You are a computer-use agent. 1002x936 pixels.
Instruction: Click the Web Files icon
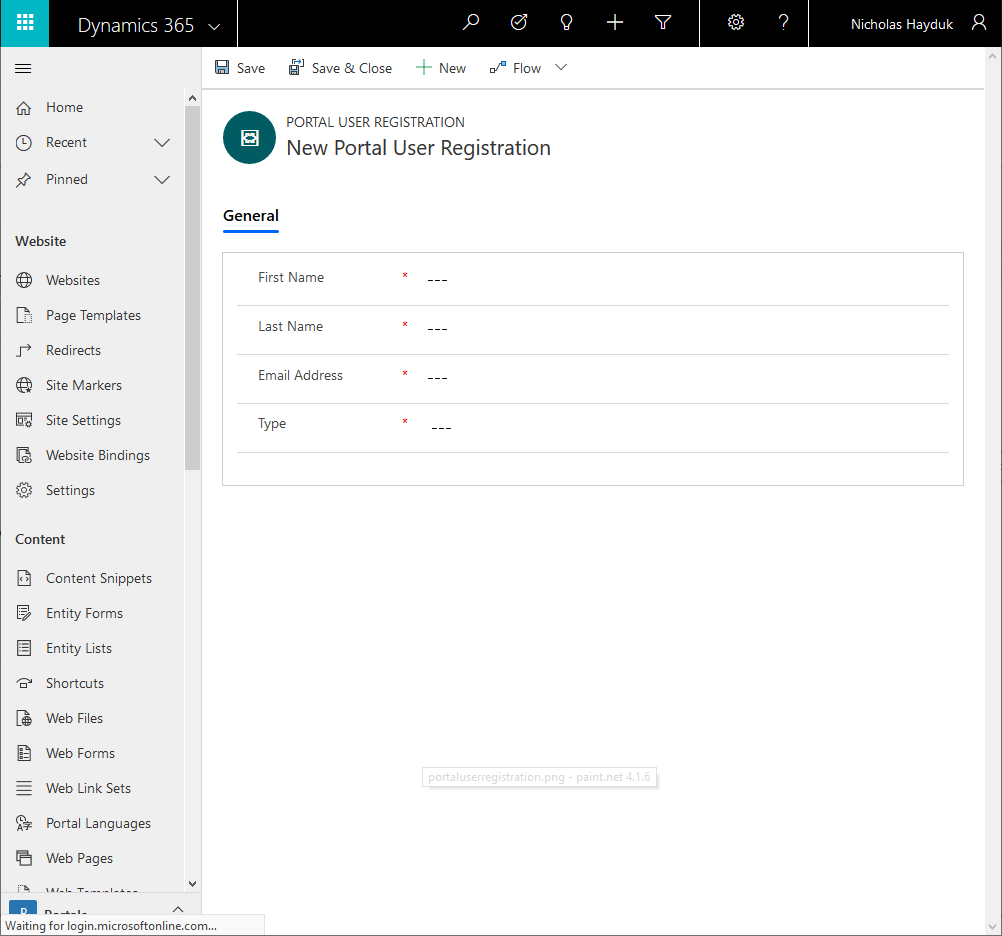[24, 719]
